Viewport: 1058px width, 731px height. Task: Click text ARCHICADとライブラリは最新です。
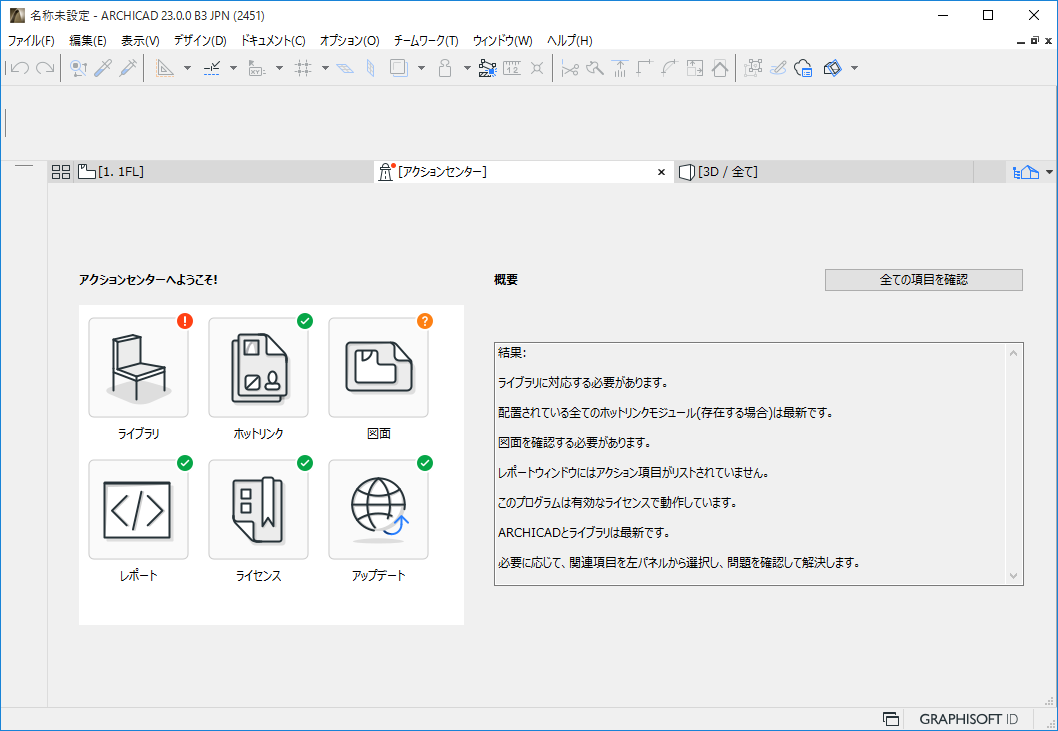tap(584, 533)
